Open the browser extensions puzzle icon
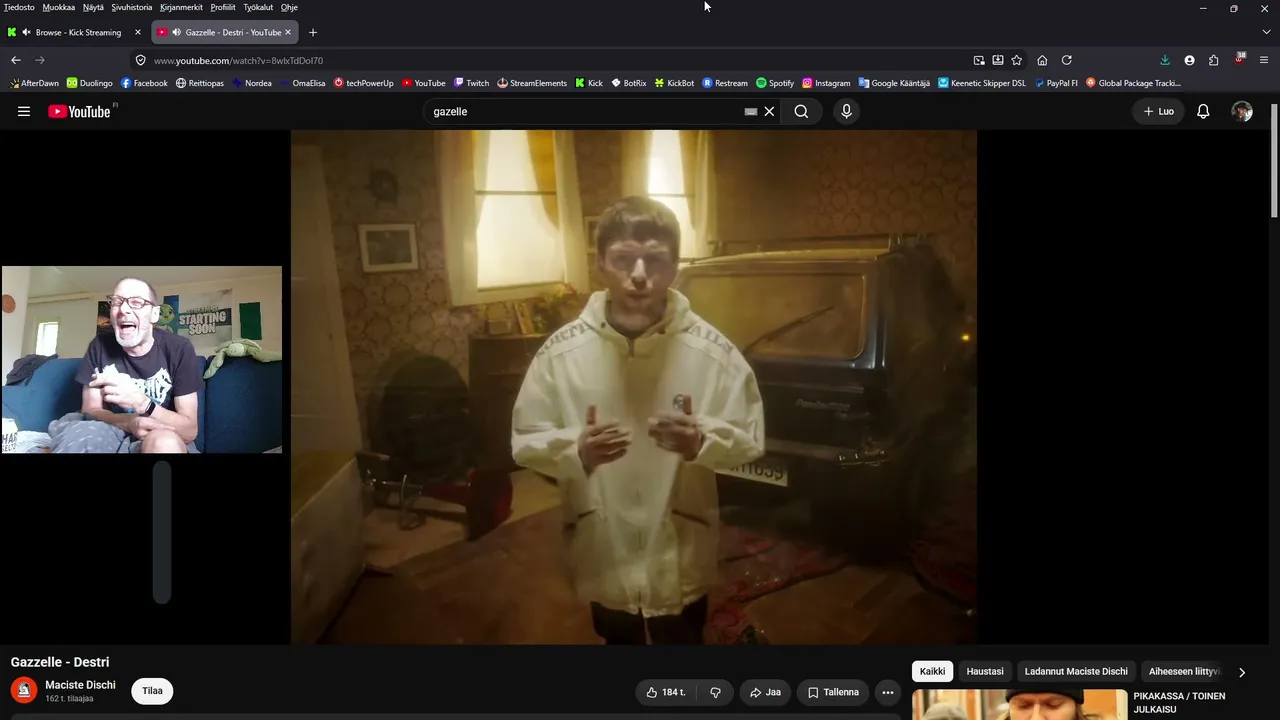1280x720 pixels. click(x=1213, y=60)
